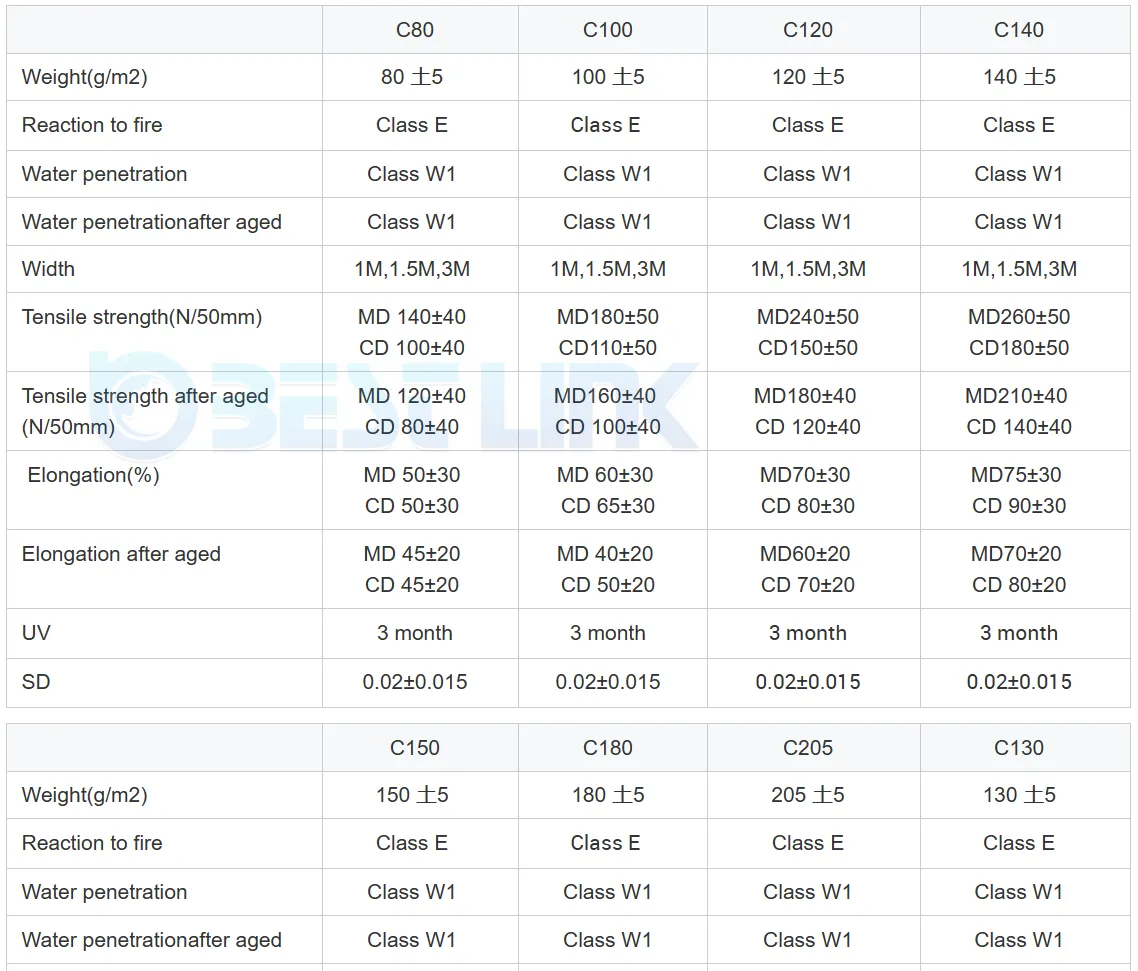Click the 80 ±5 weight value
1138x971 pixels.
click(412, 77)
